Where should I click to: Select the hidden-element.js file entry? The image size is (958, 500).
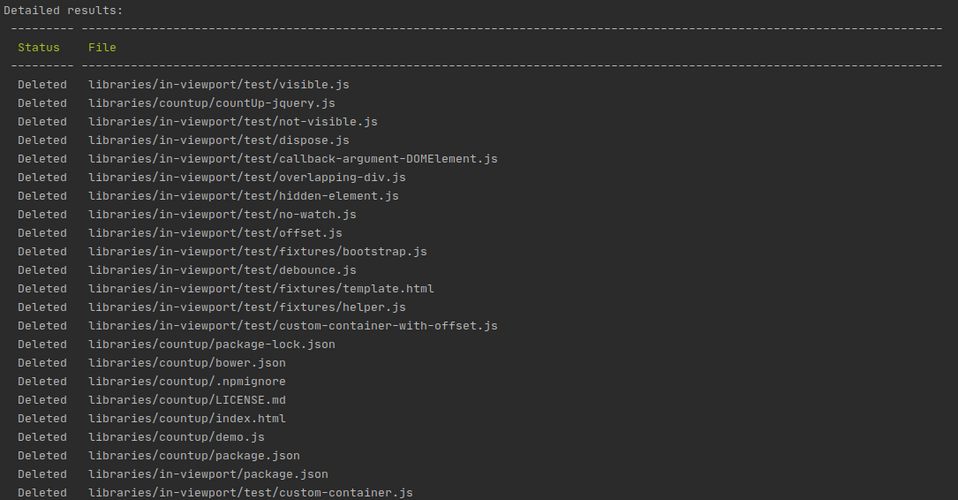pyautogui.click(x=243, y=196)
